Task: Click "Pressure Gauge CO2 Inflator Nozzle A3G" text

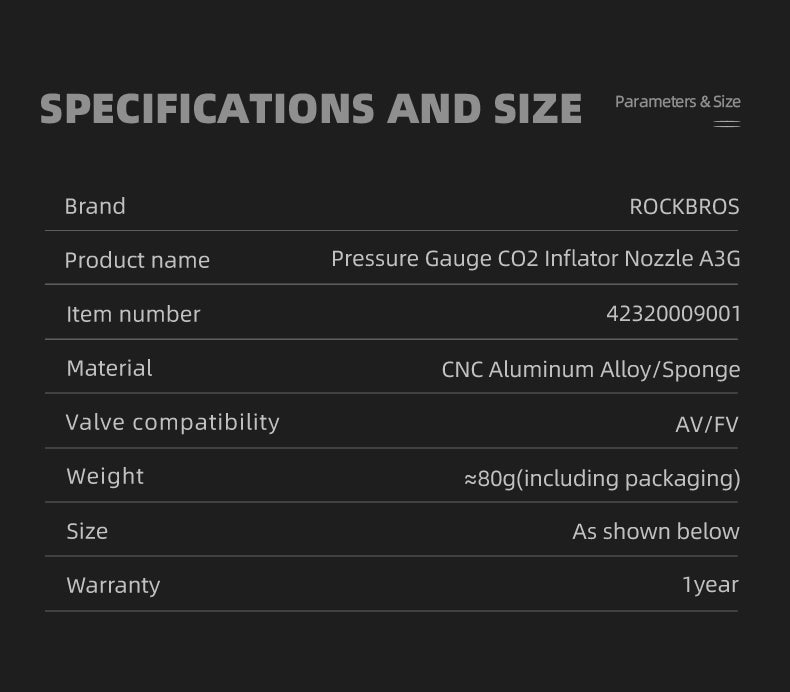Action: [535, 259]
